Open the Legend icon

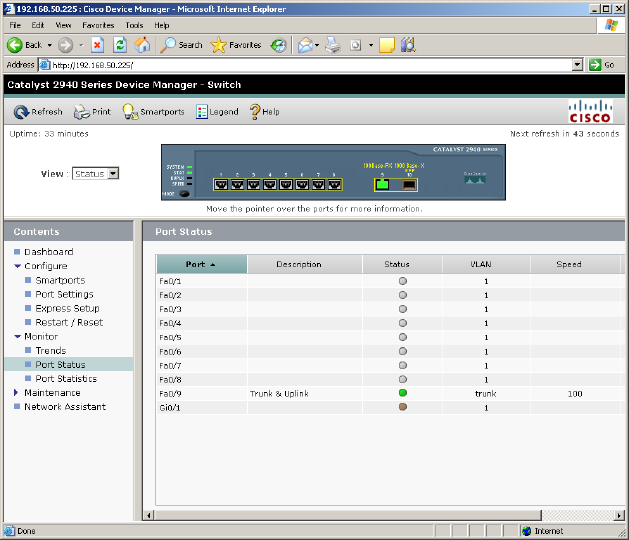tap(201, 112)
